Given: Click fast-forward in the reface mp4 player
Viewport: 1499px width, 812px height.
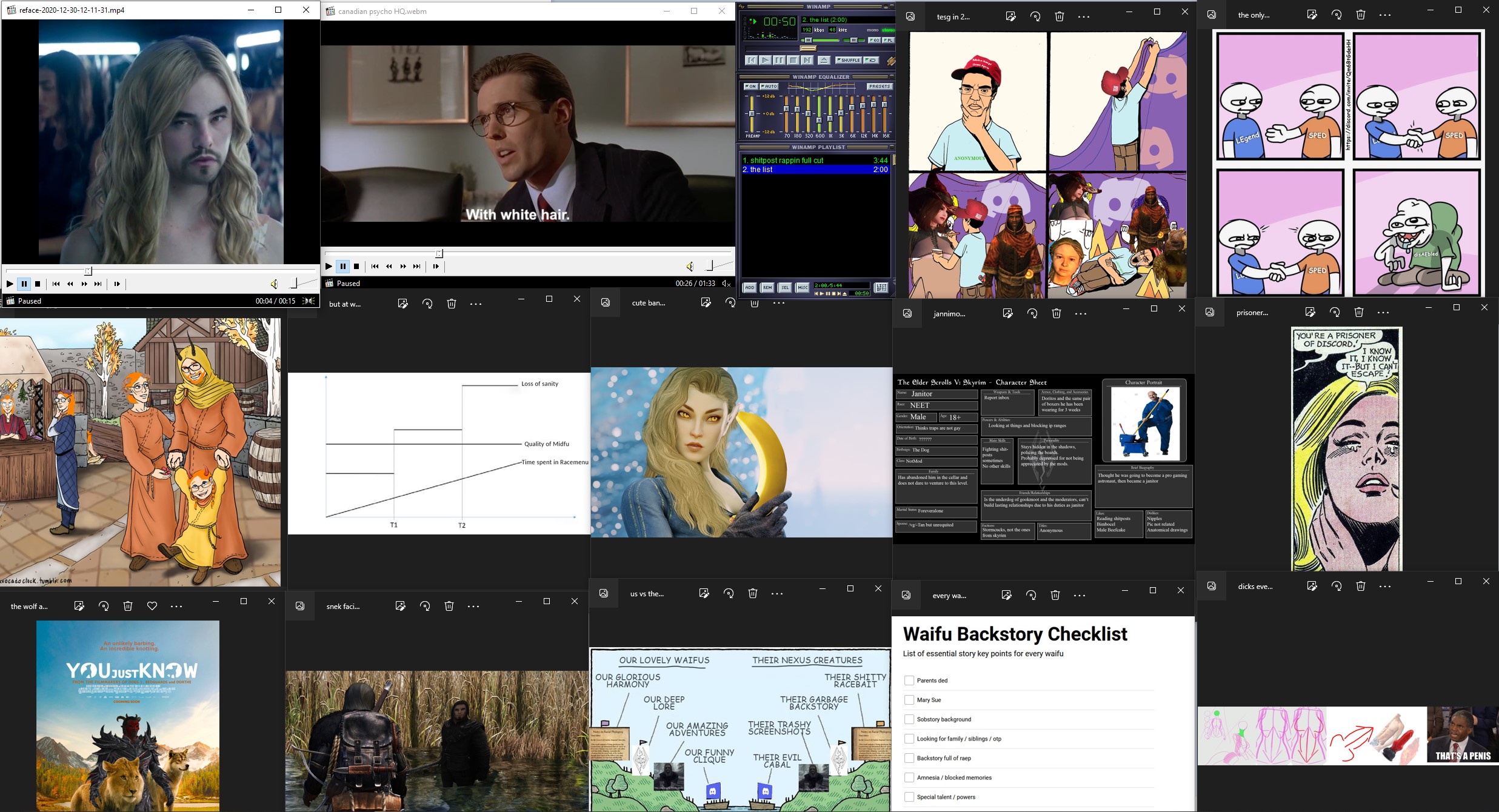Looking at the screenshot, I should pos(84,284).
